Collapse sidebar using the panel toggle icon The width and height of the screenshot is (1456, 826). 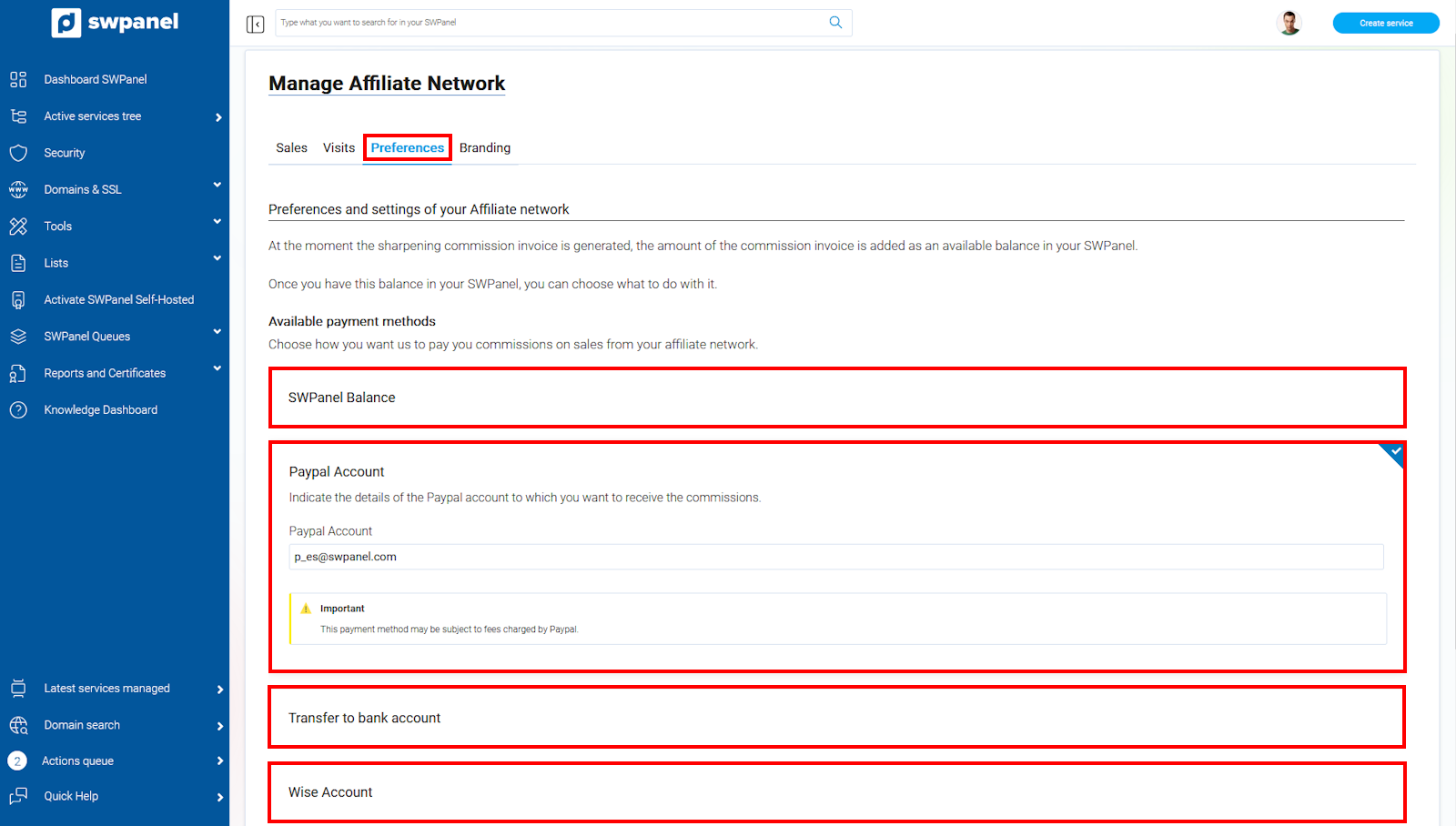[255, 24]
